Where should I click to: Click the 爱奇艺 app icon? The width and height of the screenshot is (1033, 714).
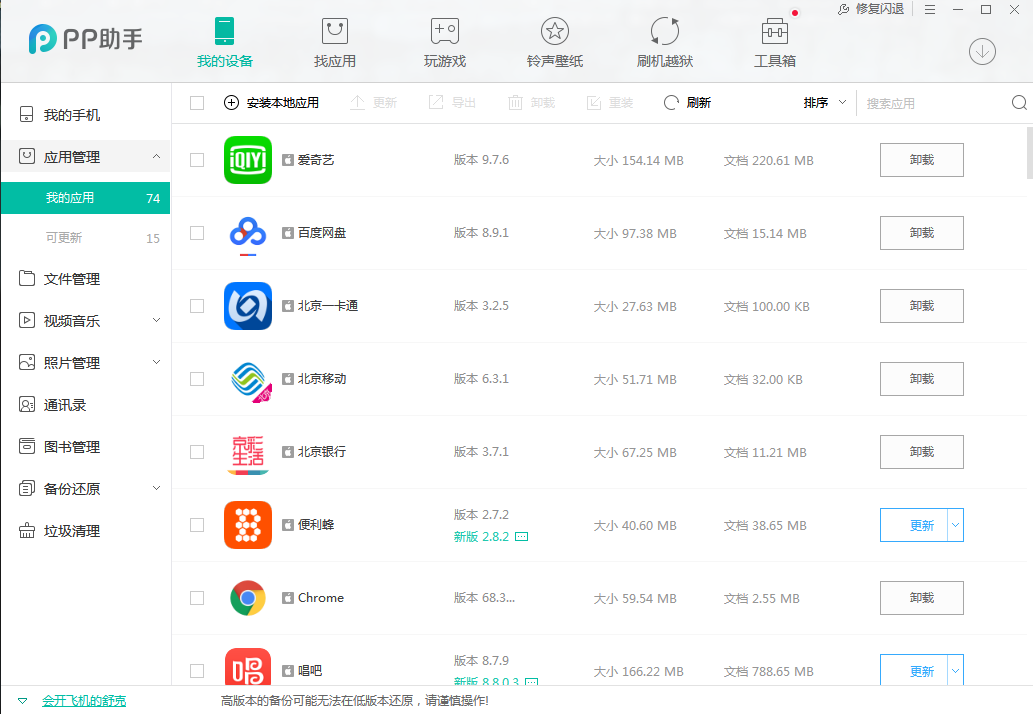click(248, 160)
